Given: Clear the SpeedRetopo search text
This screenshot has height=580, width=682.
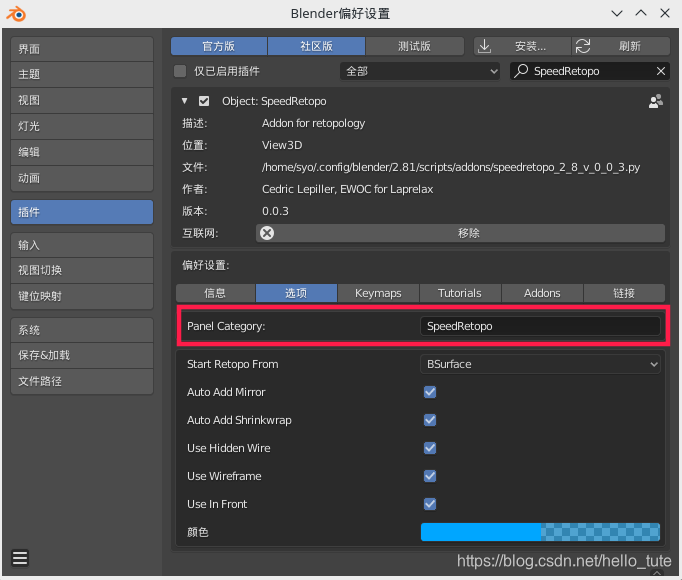Looking at the screenshot, I should (x=661, y=71).
